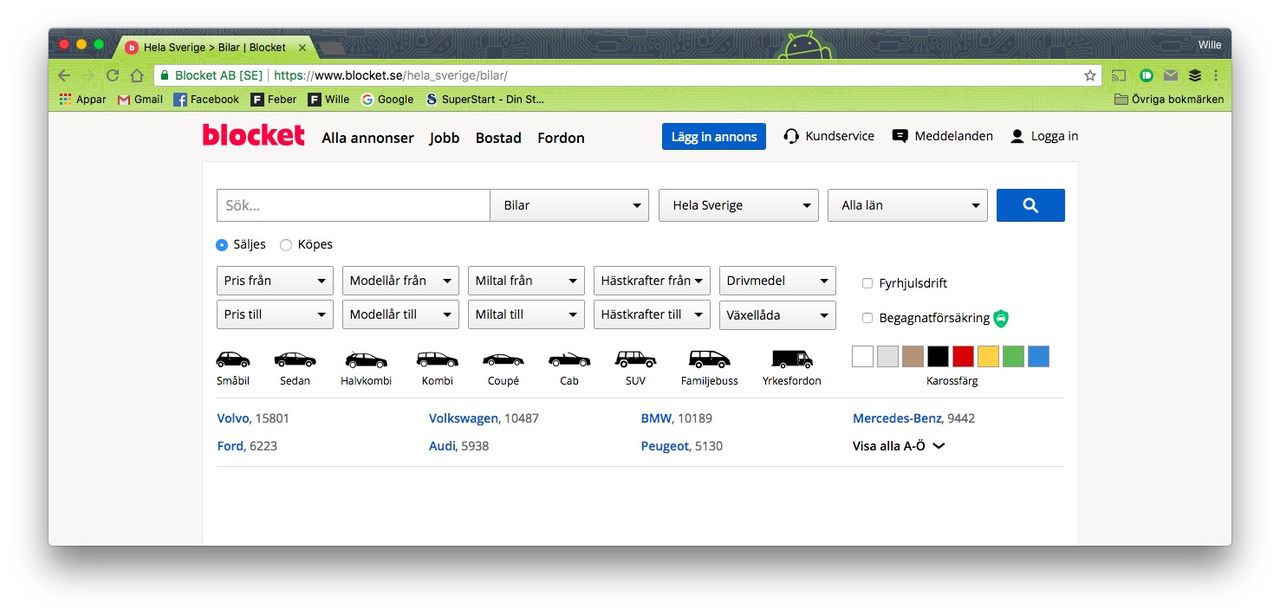Open the Hela Sverige region dropdown

point(738,205)
